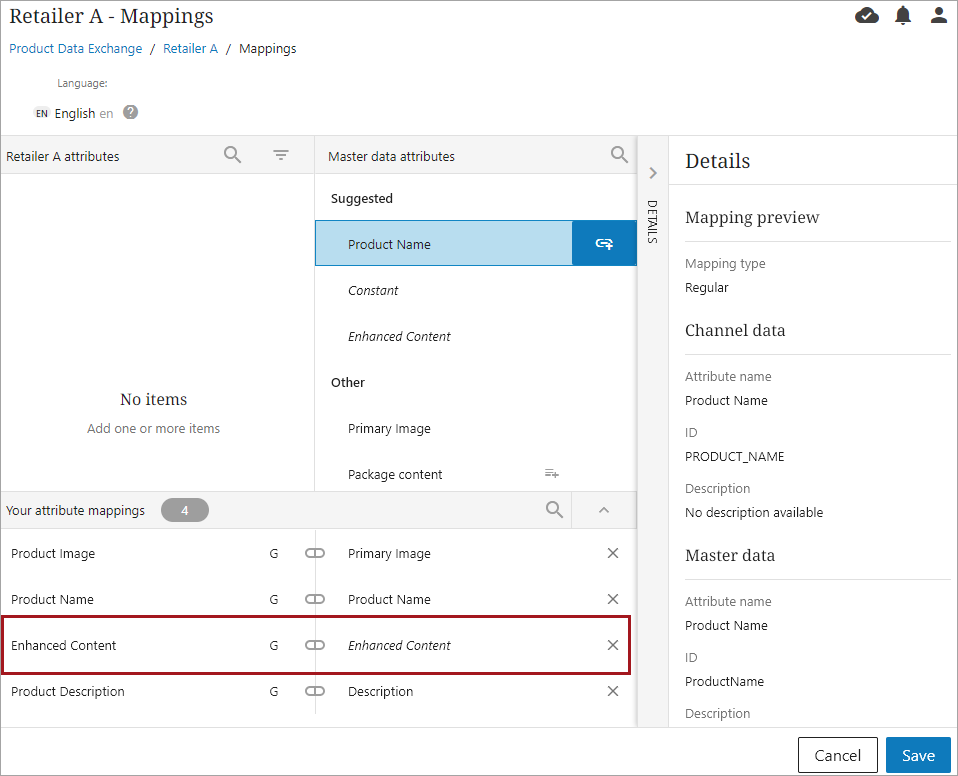Collapse the attribute mappings section
The height and width of the screenshot is (776, 958).
tap(603, 510)
